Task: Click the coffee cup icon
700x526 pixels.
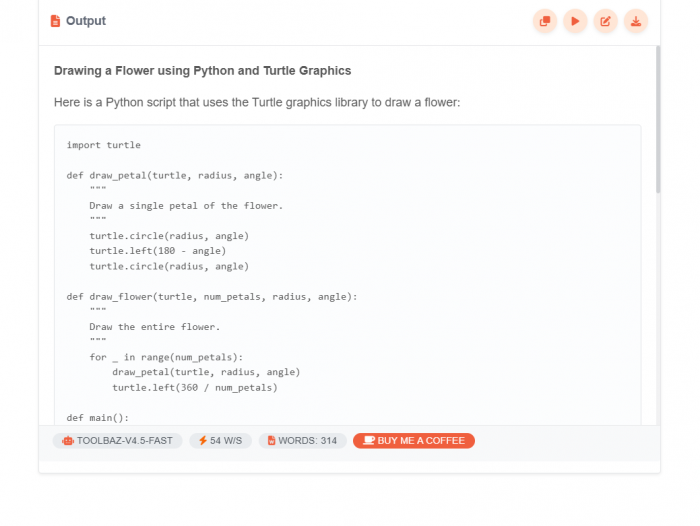Action: 368,441
